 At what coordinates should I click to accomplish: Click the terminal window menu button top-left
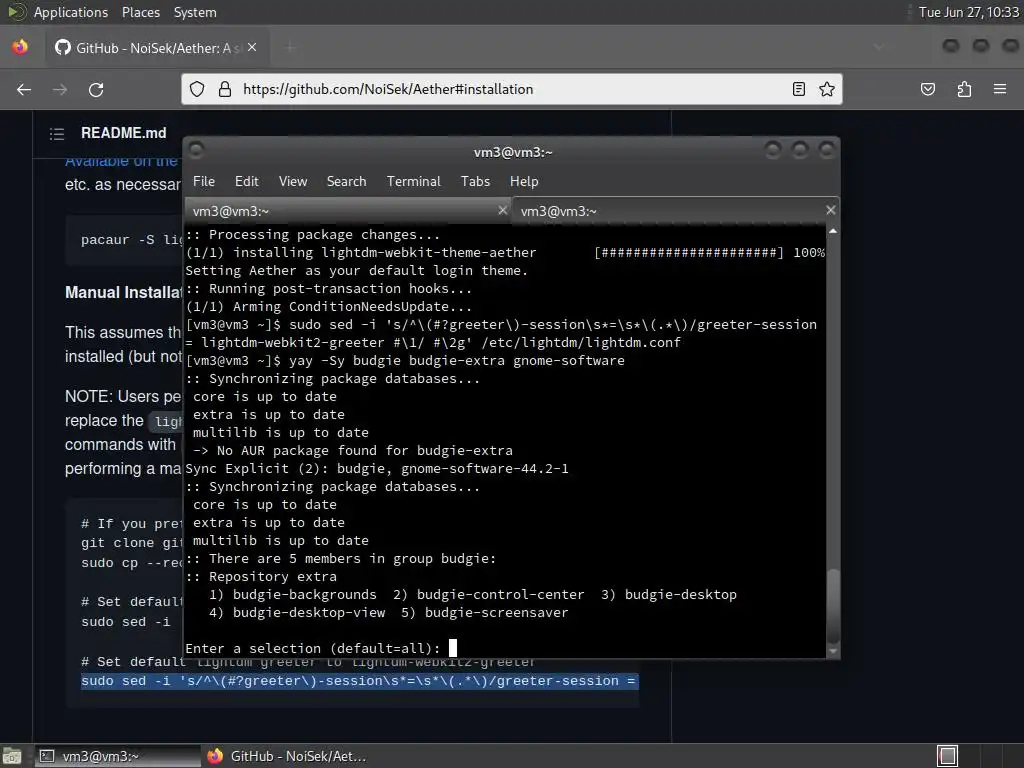(x=196, y=150)
